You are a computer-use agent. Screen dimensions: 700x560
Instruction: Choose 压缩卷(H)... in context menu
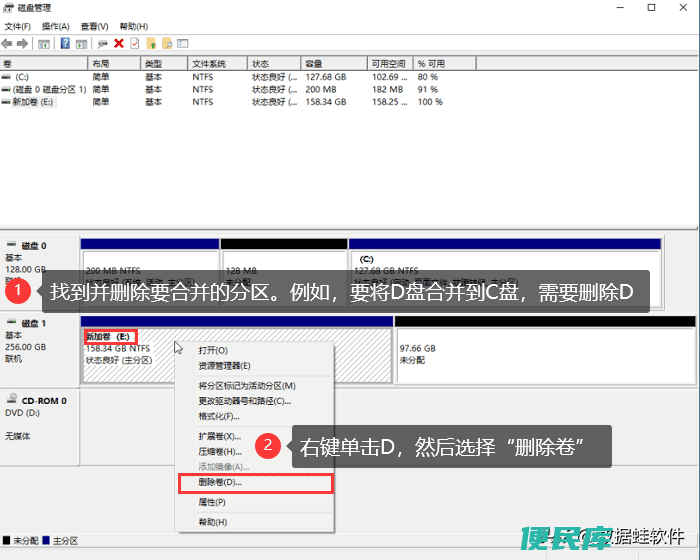pos(220,451)
